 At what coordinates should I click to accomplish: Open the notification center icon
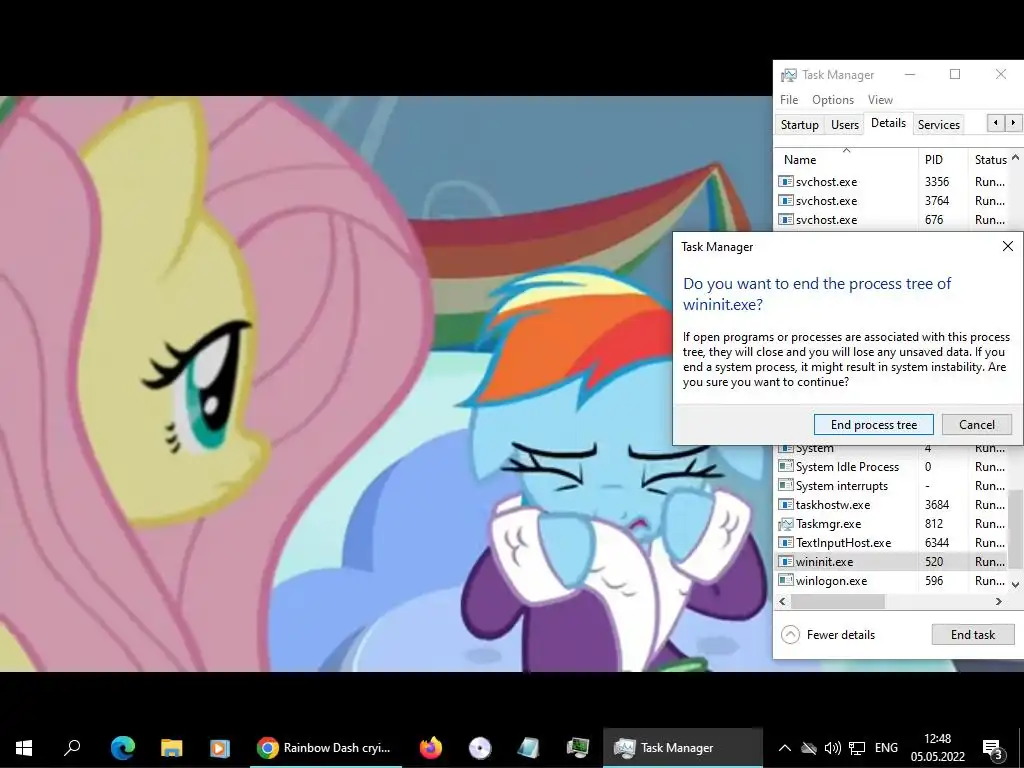(992, 748)
